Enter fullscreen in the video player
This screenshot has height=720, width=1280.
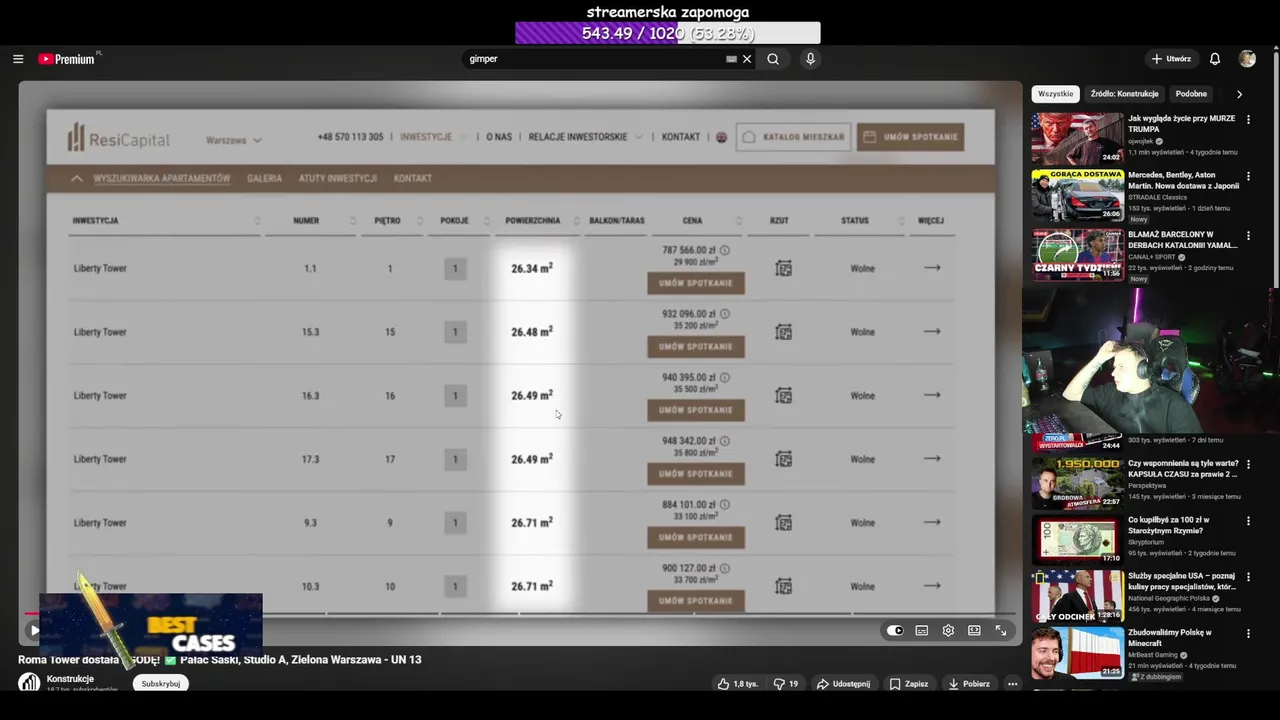(x=1000, y=630)
